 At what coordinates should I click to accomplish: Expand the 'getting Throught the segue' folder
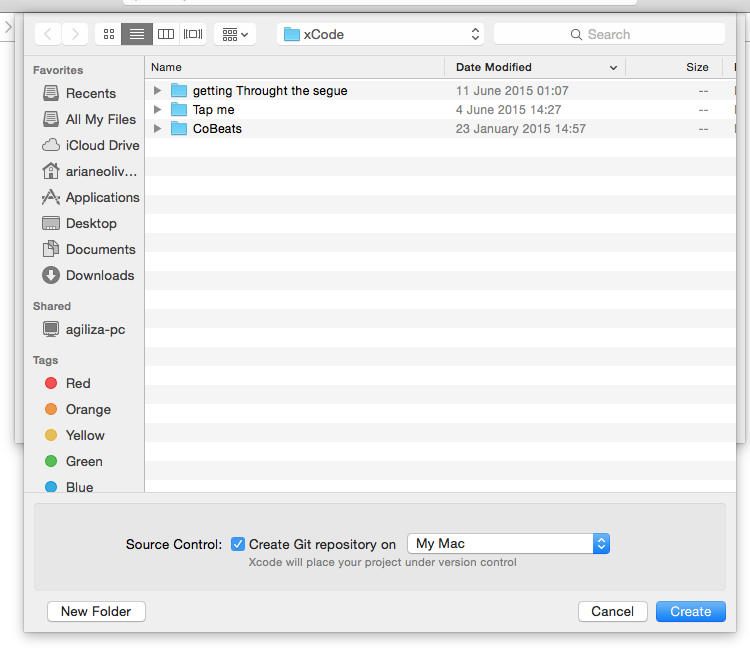click(x=158, y=91)
